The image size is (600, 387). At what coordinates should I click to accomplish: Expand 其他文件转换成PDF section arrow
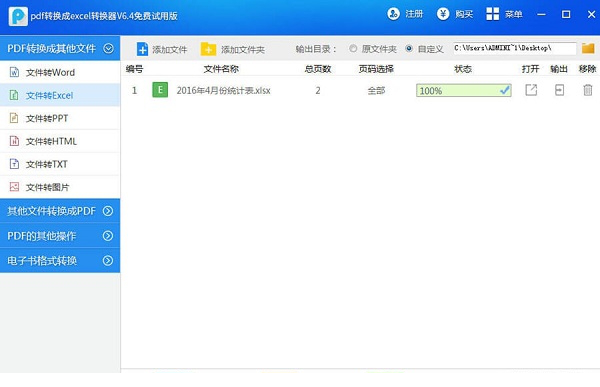coord(108,211)
